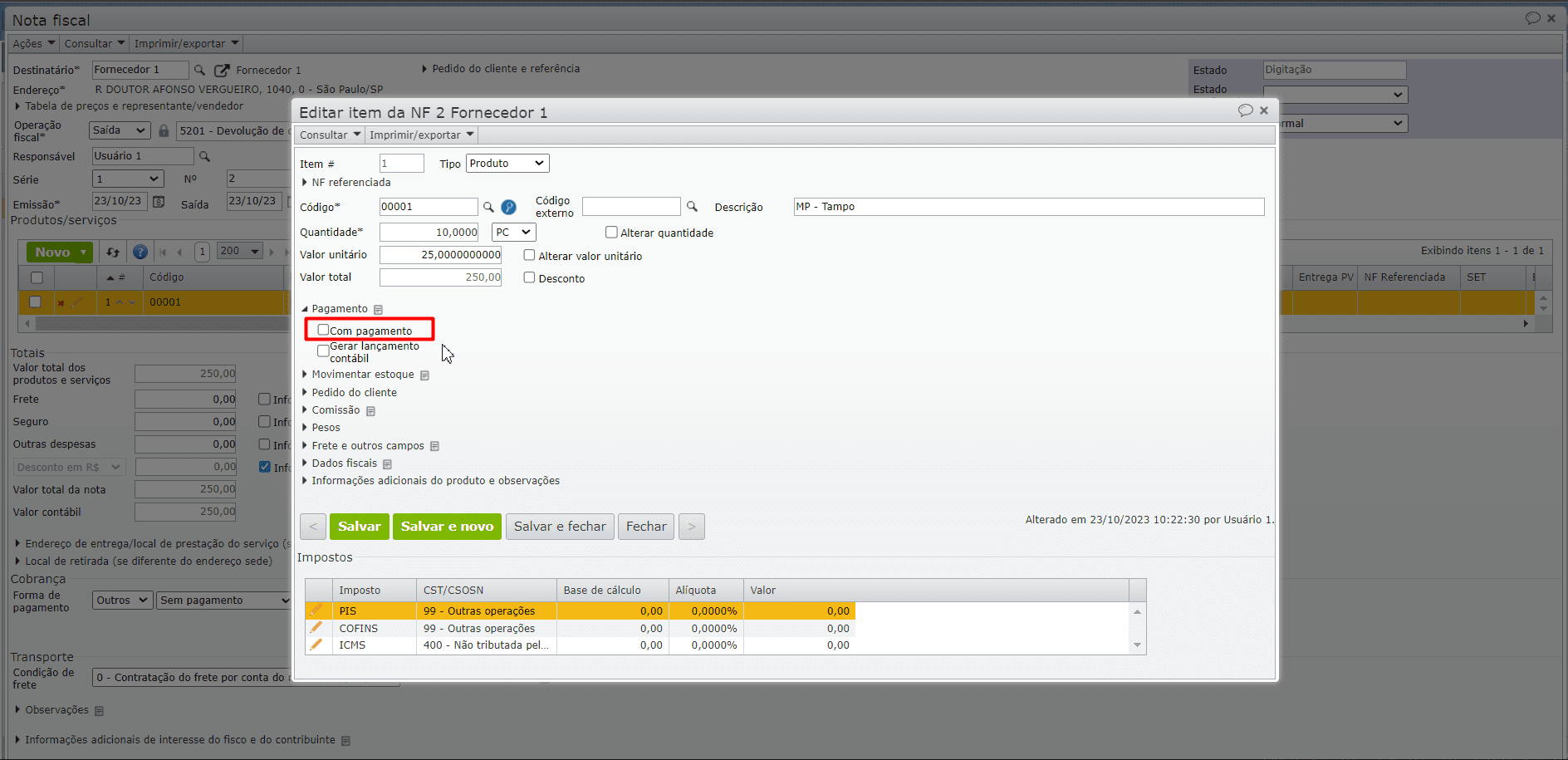Open the Ações menu in Nota fiscal

pyautogui.click(x=33, y=44)
